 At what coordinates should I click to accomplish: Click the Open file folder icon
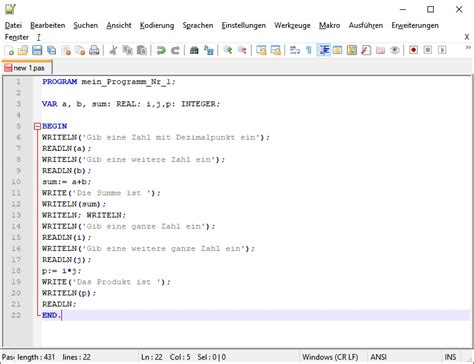pyautogui.click(x=23, y=50)
